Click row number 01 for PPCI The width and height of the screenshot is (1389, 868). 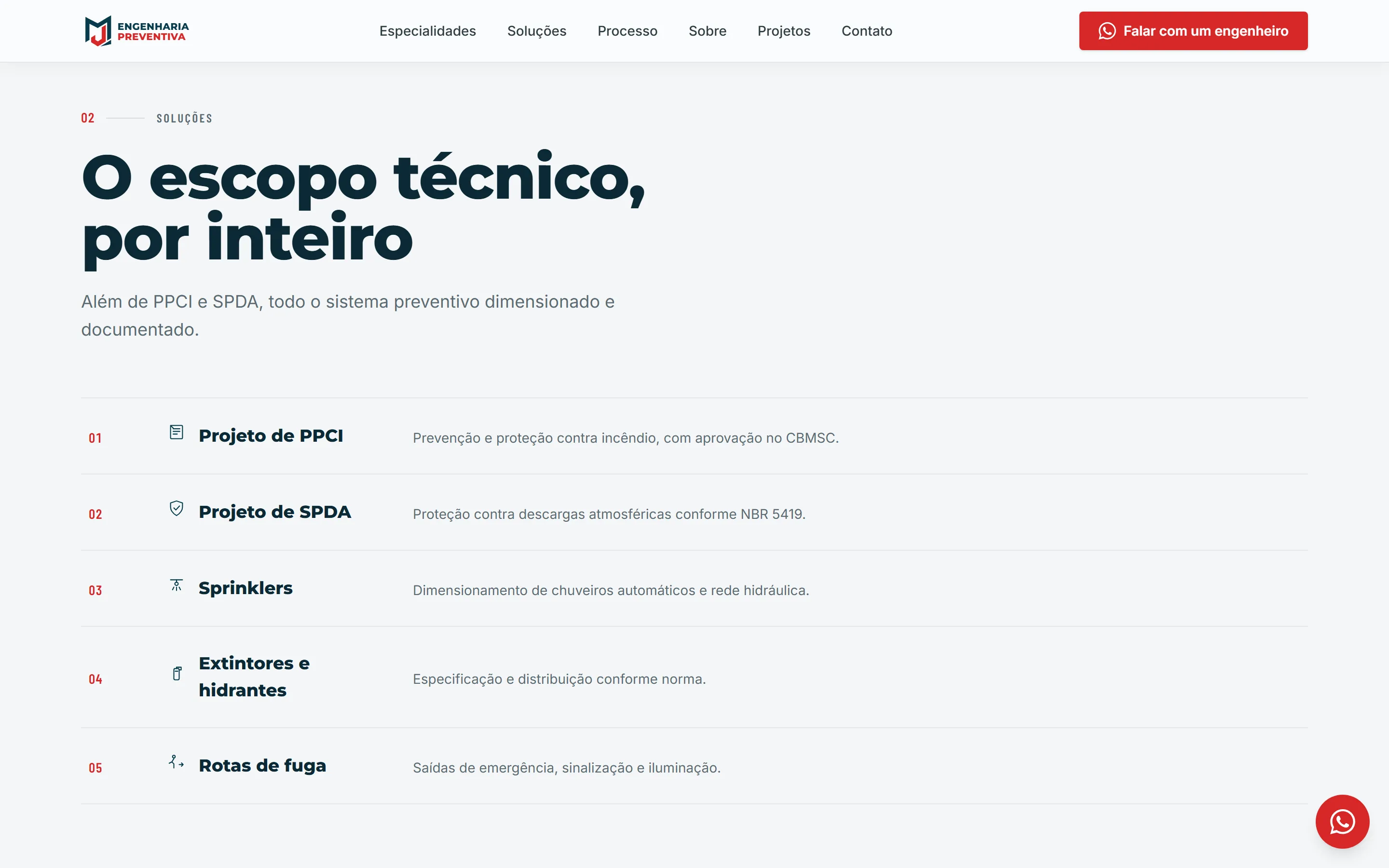[x=95, y=438]
